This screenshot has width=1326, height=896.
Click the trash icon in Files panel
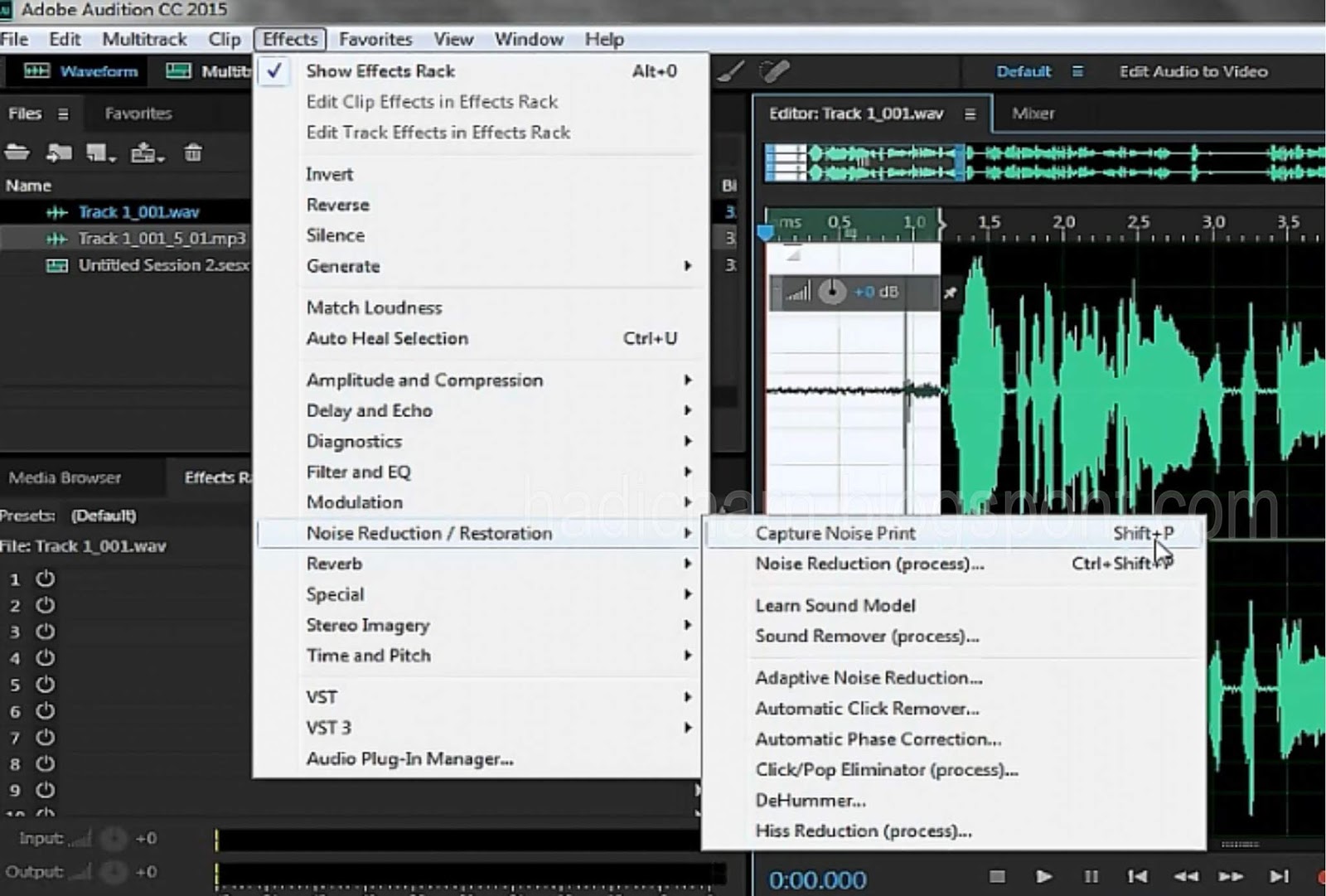click(x=193, y=153)
